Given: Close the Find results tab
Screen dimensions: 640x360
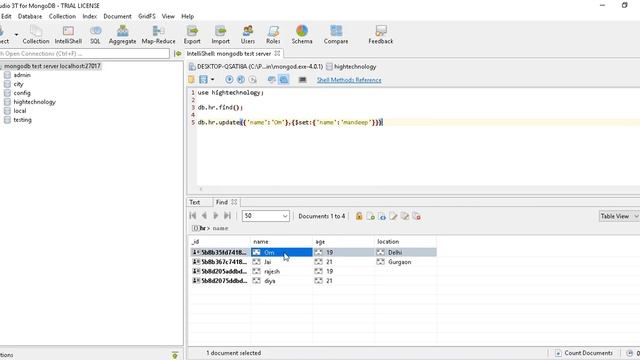Looking at the screenshot, I should (234, 202).
